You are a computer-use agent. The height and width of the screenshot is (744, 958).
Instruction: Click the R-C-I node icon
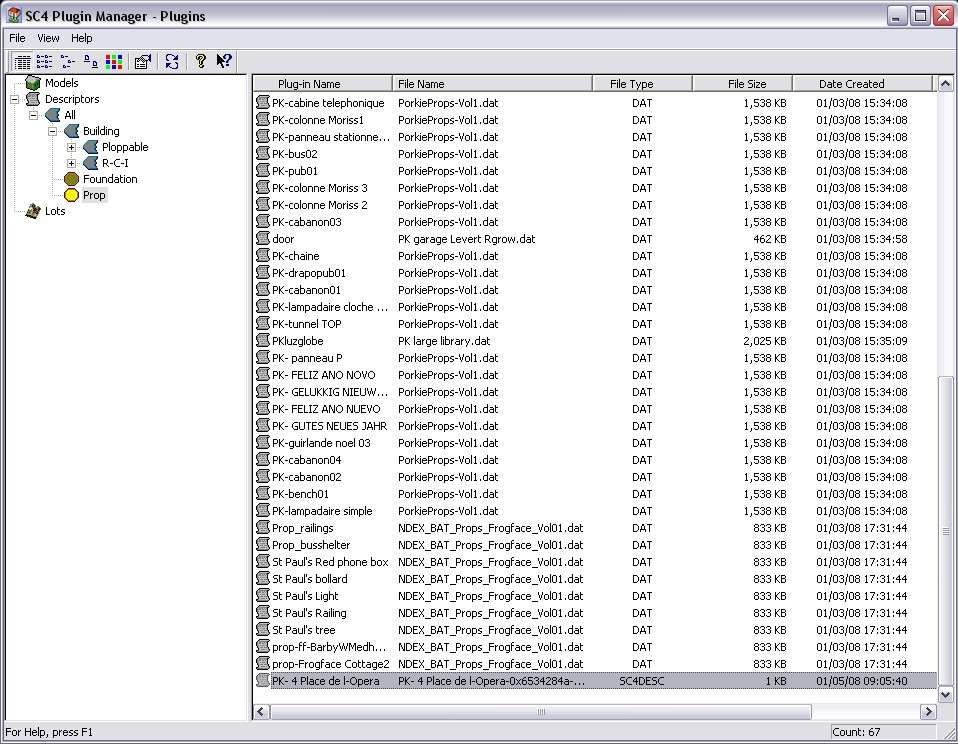click(x=90, y=162)
